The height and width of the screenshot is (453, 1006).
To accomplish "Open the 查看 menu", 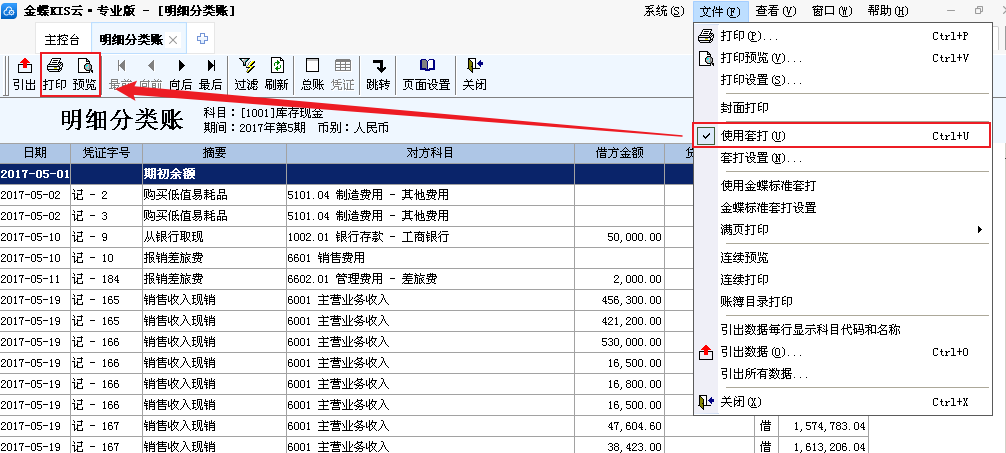I will (775, 11).
